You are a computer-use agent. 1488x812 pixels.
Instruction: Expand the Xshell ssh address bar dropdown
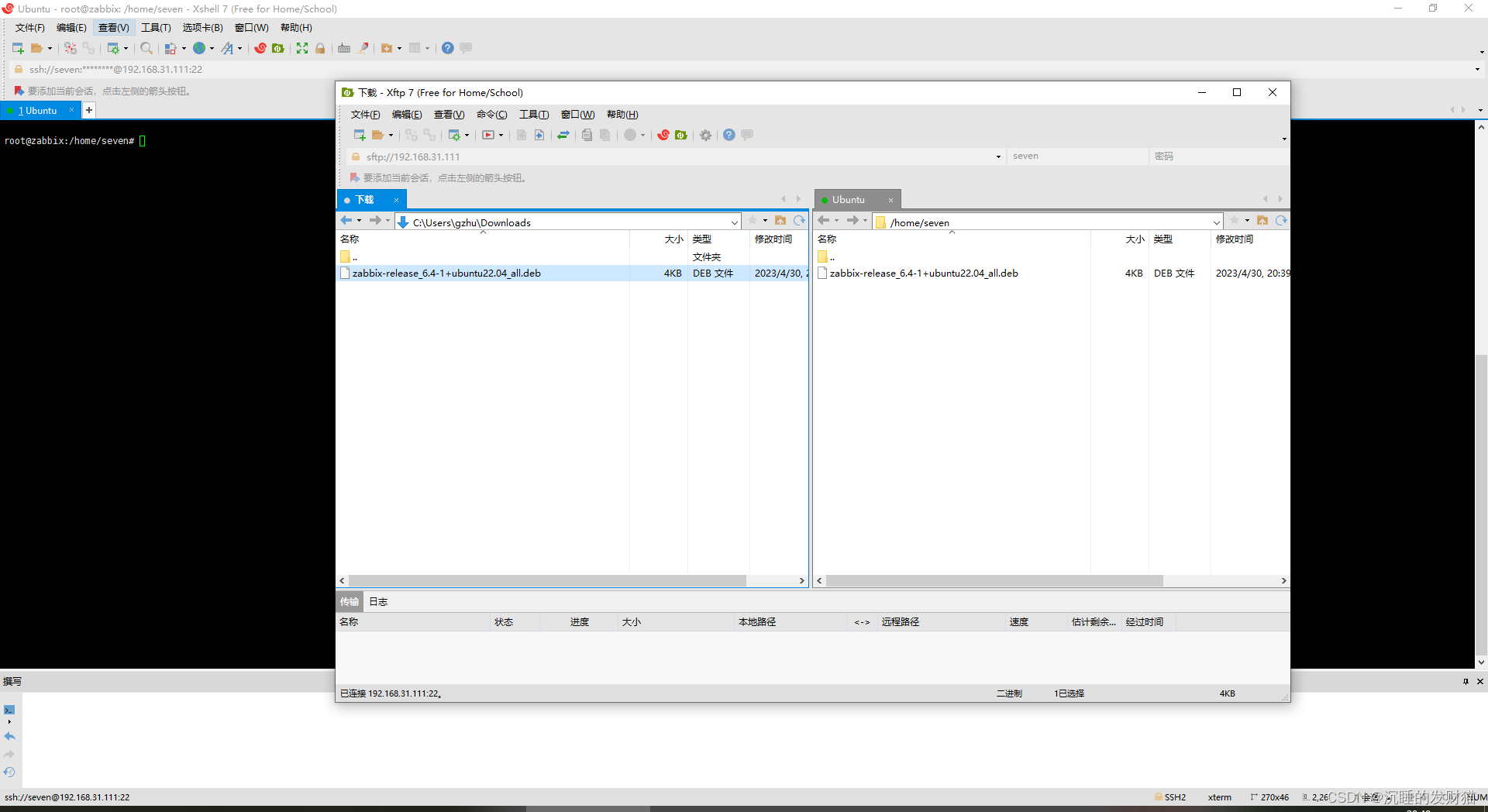click(x=1477, y=70)
